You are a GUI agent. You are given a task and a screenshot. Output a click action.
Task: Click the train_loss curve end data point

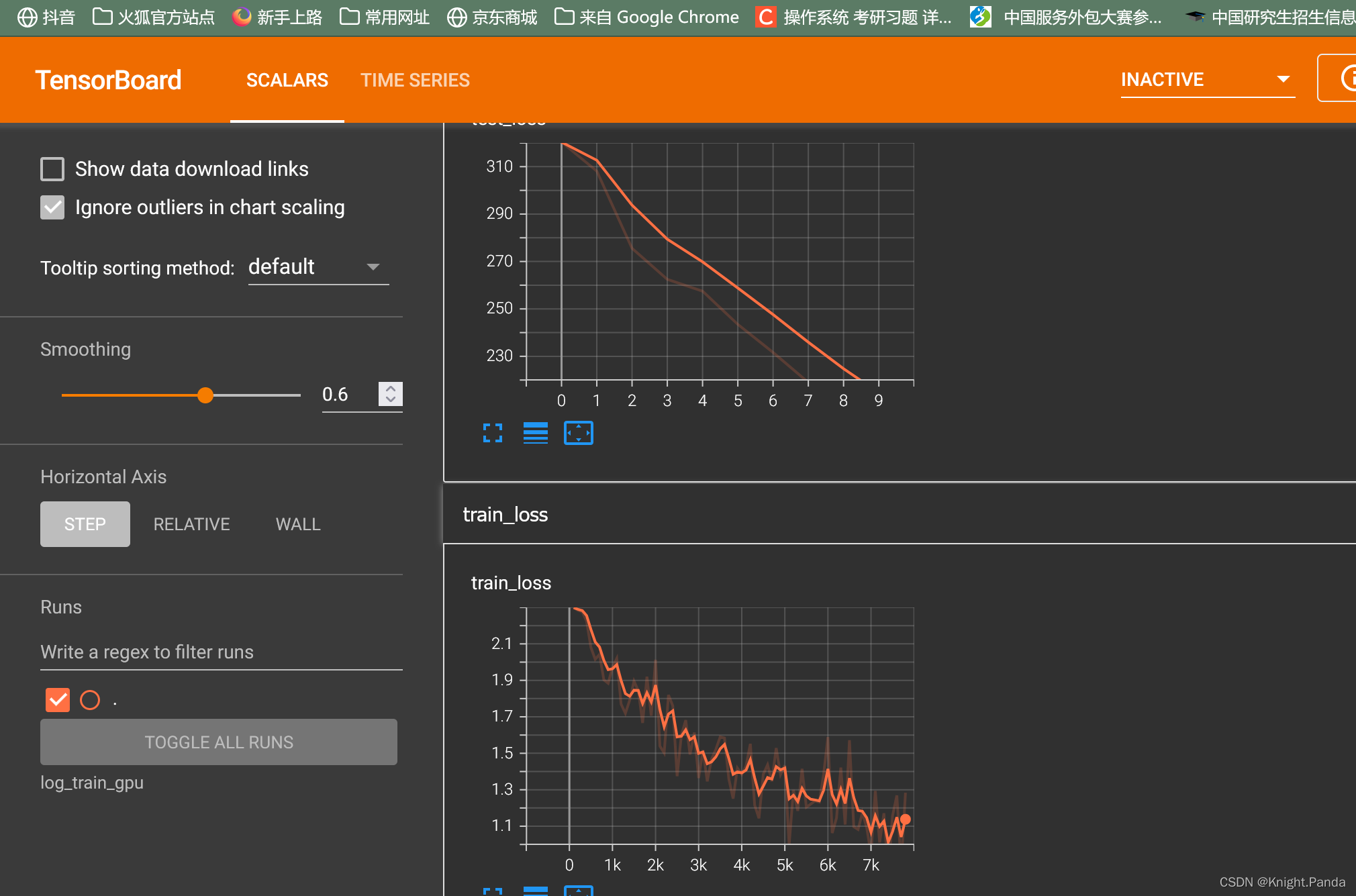906,819
